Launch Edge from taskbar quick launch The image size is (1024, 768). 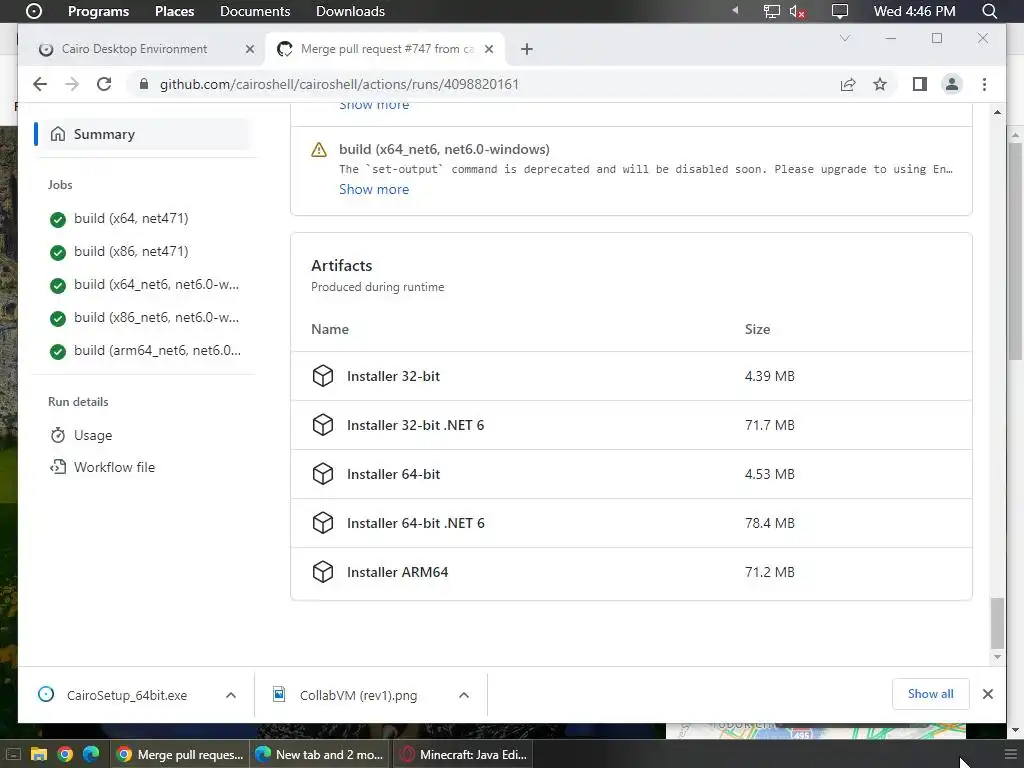pos(91,754)
